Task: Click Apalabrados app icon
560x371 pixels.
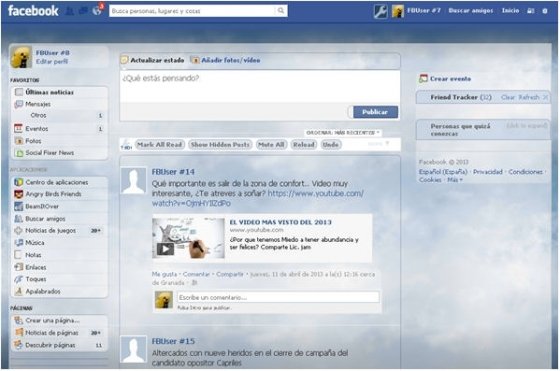Action: coord(18,291)
